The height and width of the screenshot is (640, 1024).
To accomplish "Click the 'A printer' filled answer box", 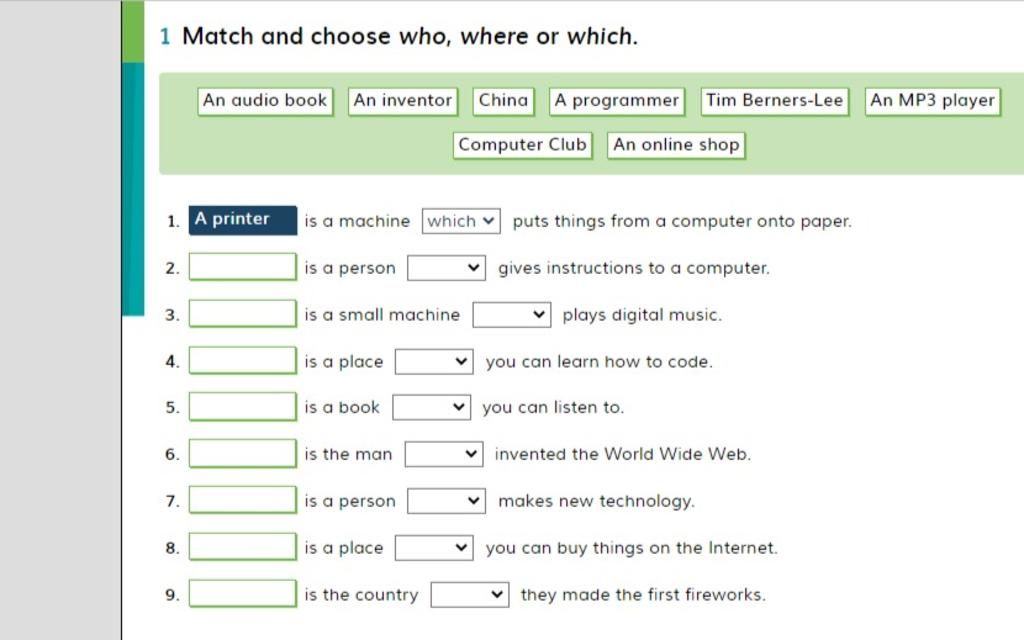I will (243, 220).
